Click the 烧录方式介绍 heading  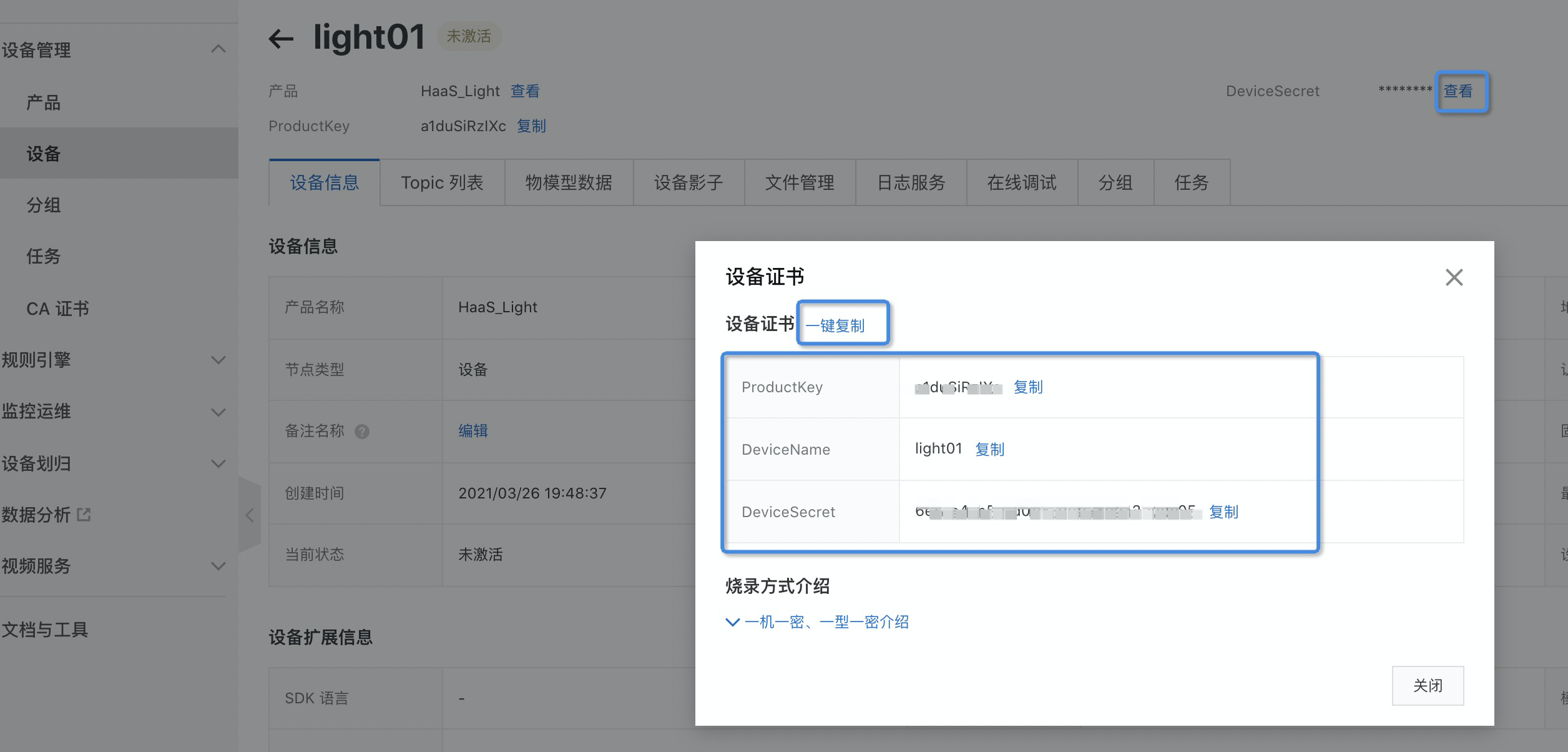pyautogui.click(x=778, y=586)
